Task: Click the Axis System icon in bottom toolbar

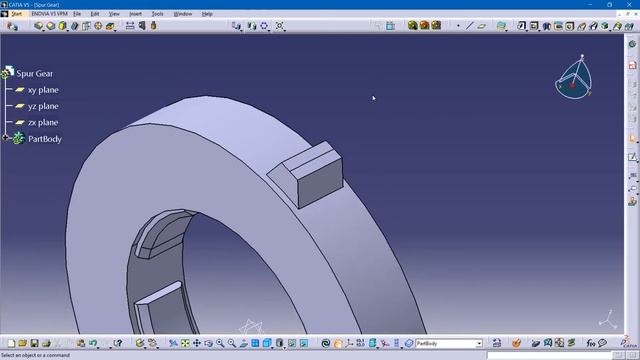Action: (349, 343)
